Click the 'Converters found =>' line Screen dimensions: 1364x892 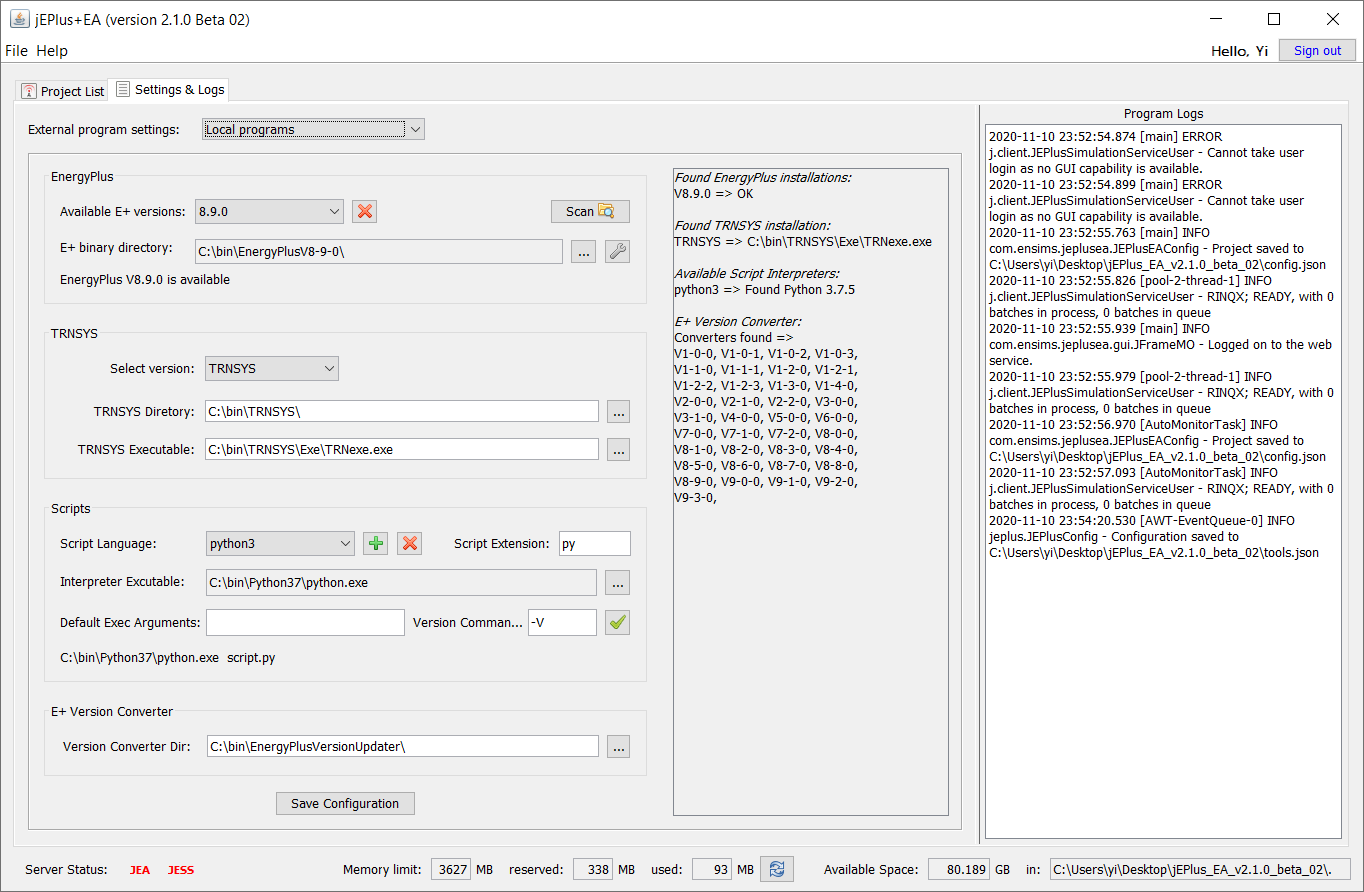tap(733, 338)
